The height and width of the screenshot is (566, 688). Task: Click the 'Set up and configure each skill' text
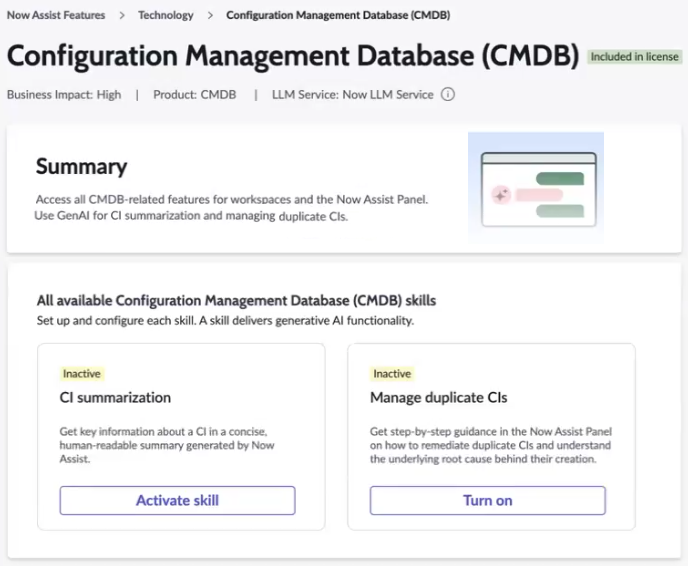tap(225, 321)
